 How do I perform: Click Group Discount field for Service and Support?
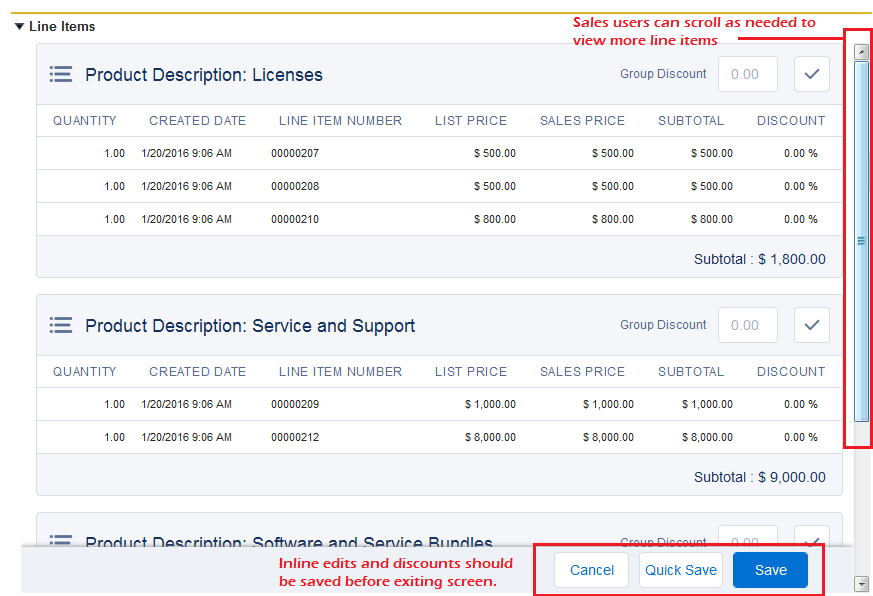point(748,325)
